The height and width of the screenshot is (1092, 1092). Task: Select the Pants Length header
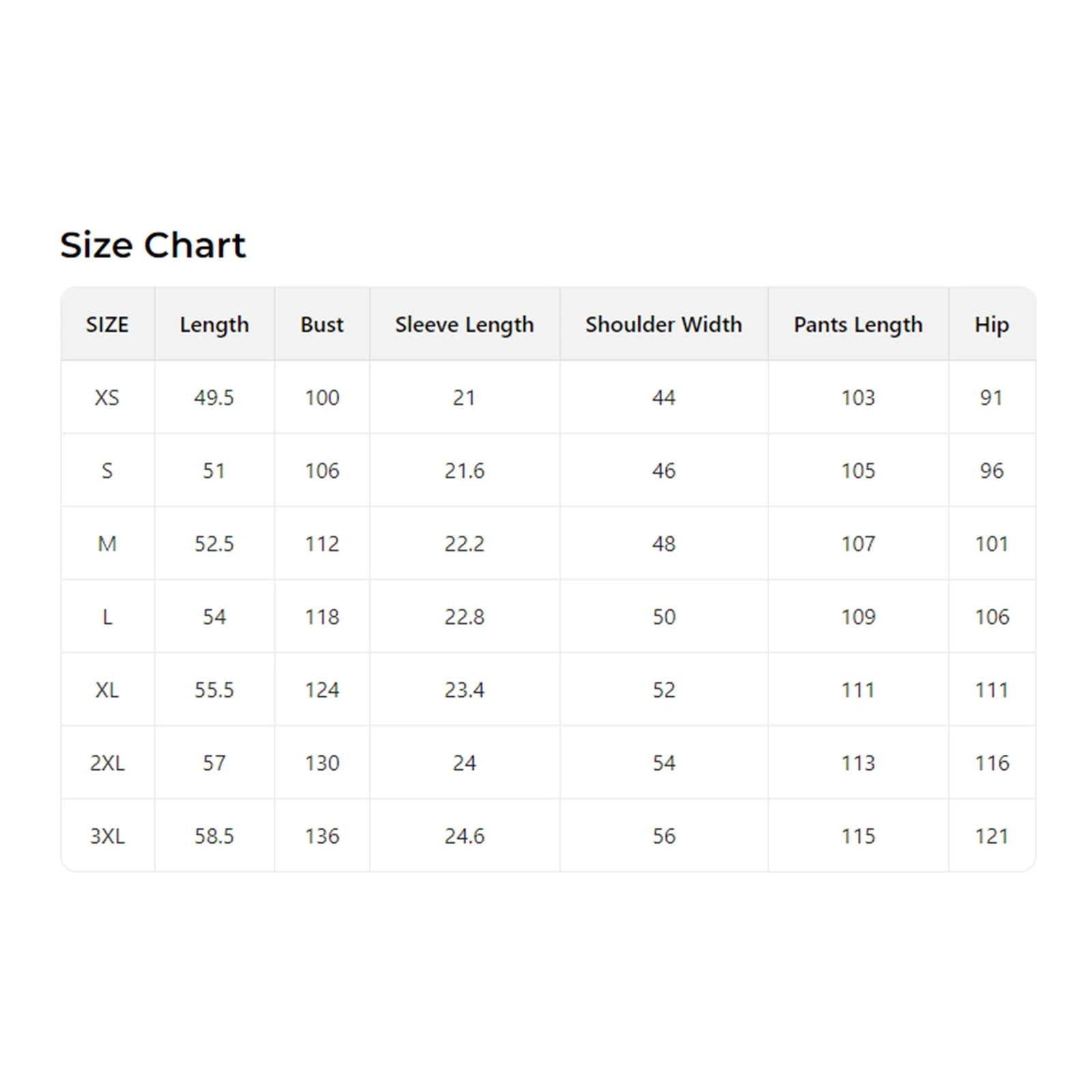(x=858, y=324)
